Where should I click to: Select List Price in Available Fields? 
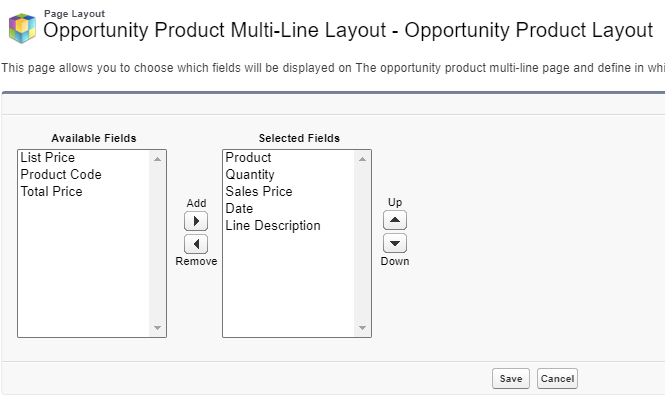47,158
